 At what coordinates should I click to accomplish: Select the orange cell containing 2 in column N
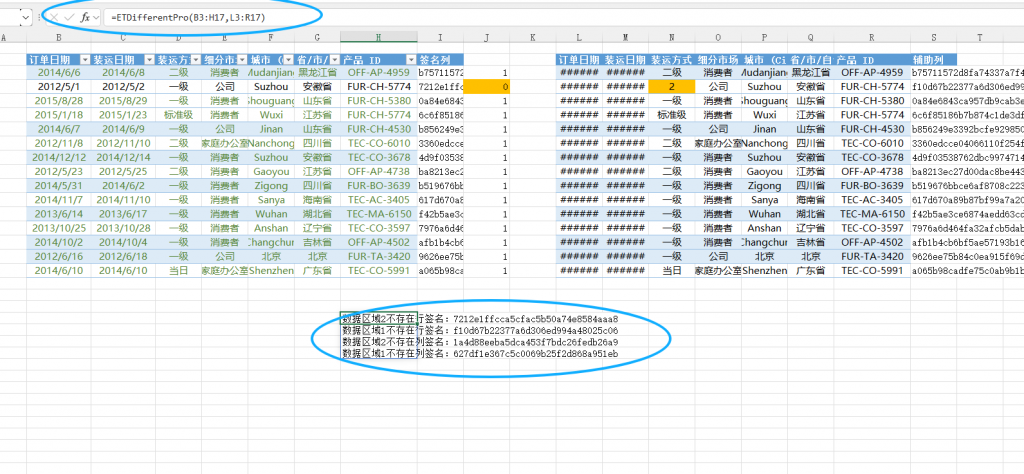(x=672, y=86)
